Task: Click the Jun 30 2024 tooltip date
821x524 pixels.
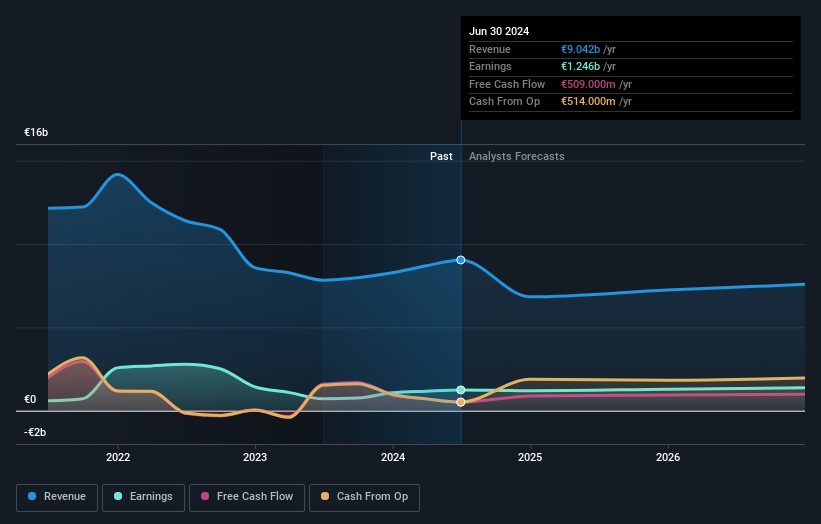Action: click(x=499, y=31)
